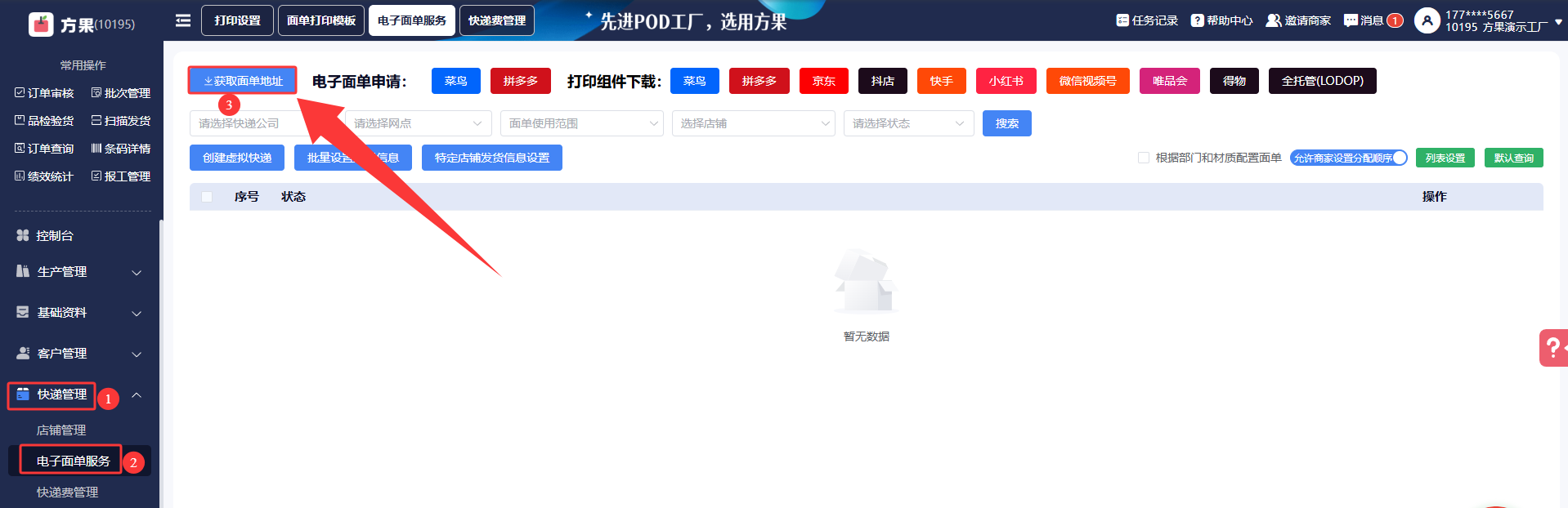Image resolution: width=1568 pixels, height=508 pixels.
Task: Open 邀请商家 invite merchants
Action: click(x=1298, y=20)
